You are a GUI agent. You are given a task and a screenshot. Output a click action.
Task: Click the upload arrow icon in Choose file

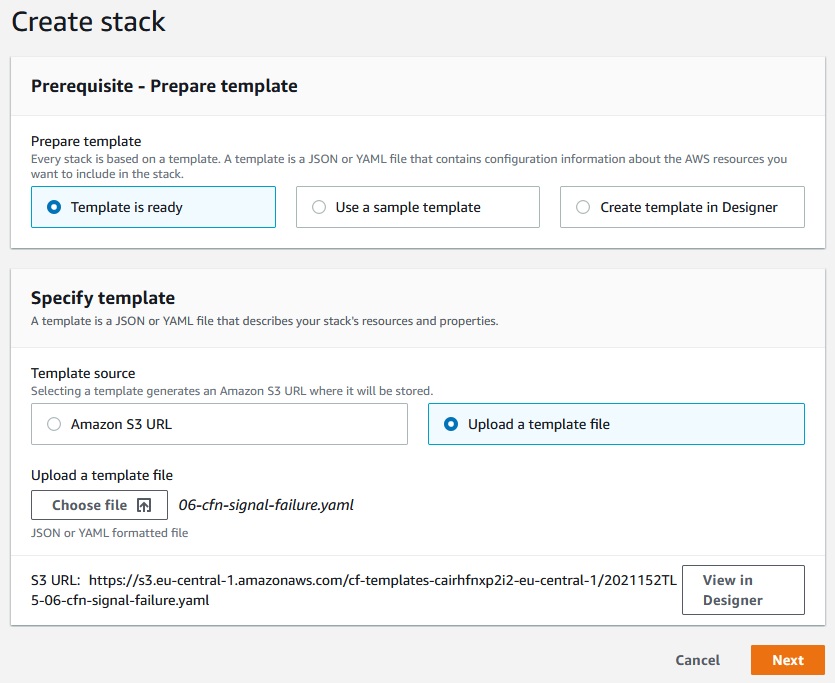coord(144,505)
